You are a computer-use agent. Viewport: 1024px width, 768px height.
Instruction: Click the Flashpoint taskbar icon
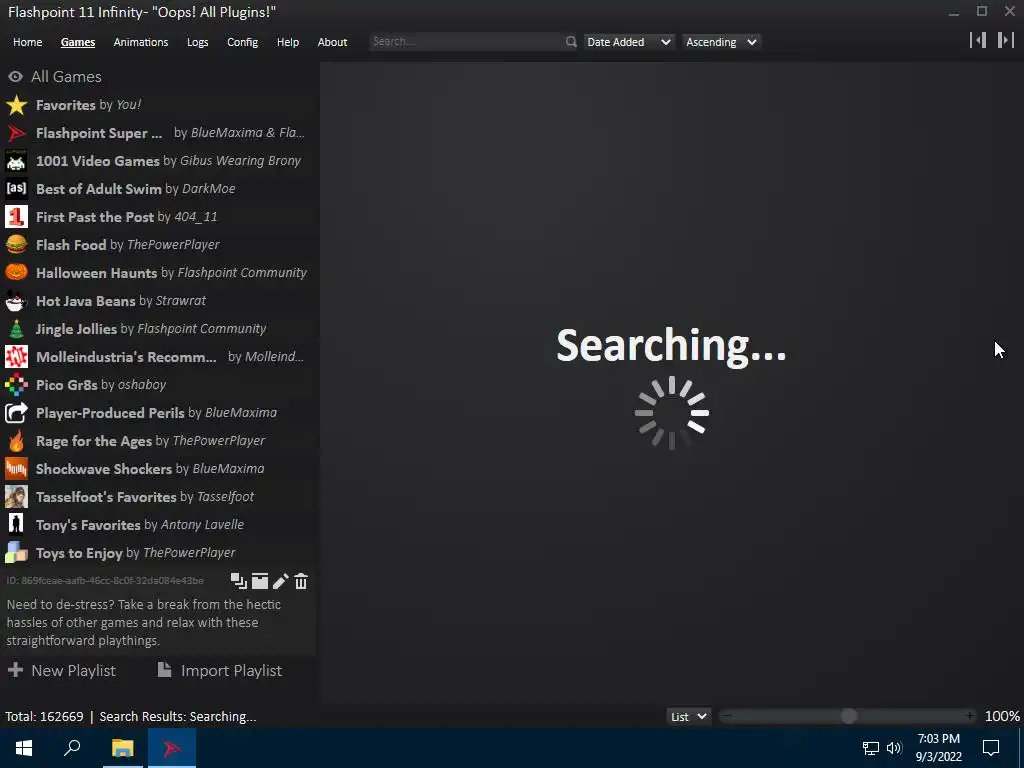coord(172,748)
